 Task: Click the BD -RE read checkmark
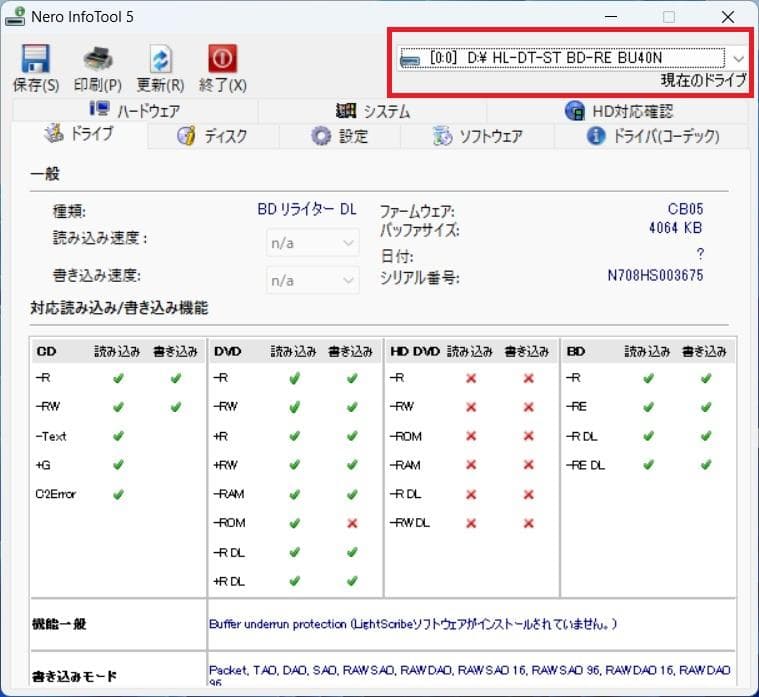tap(649, 407)
